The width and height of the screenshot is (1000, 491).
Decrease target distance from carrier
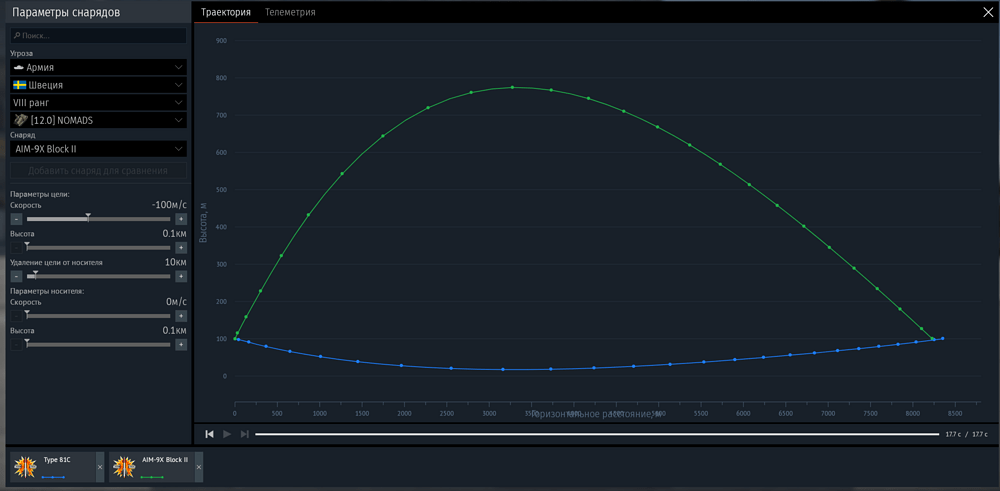click(17, 276)
